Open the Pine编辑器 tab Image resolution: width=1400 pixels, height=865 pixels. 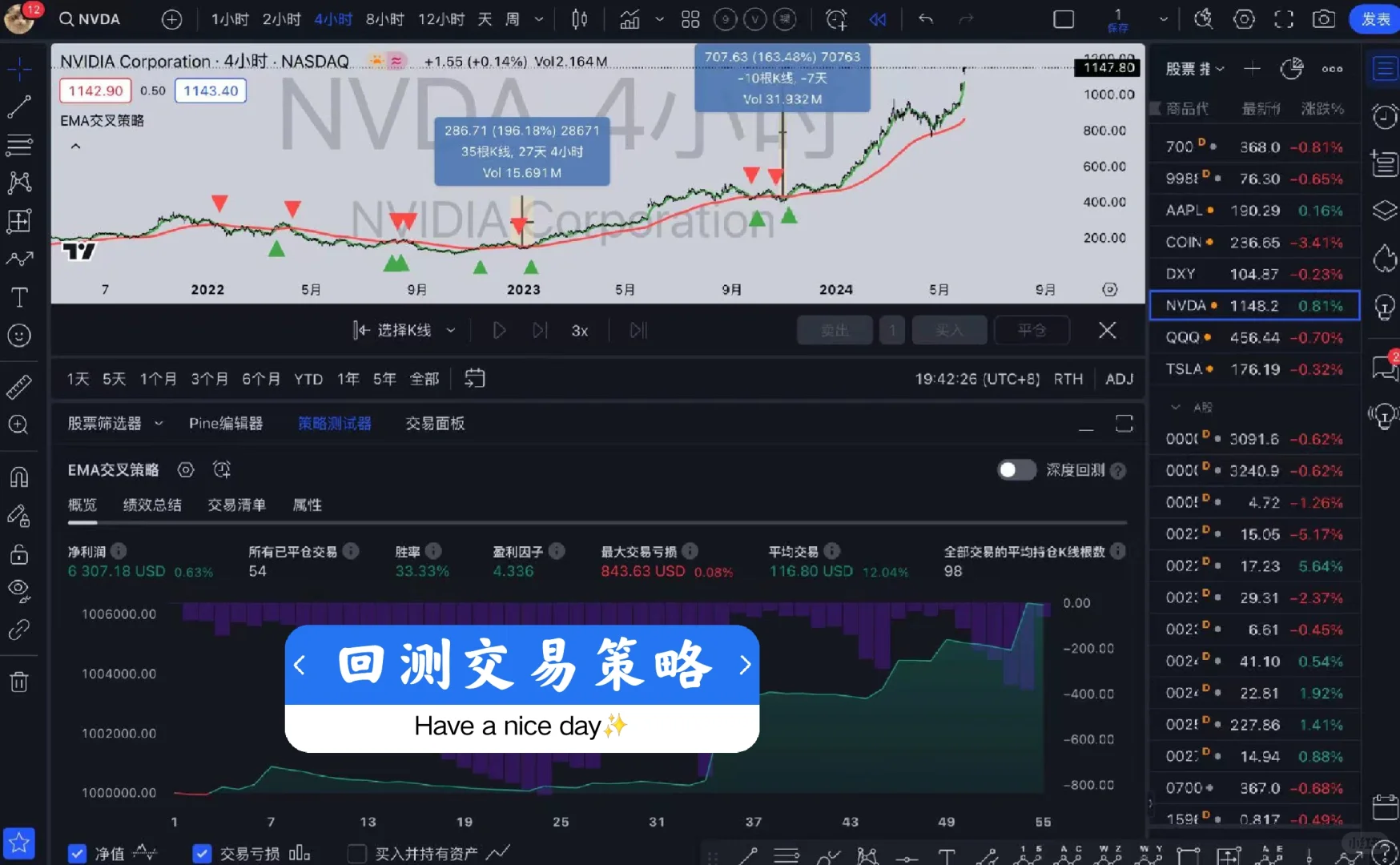(x=226, y=423)
